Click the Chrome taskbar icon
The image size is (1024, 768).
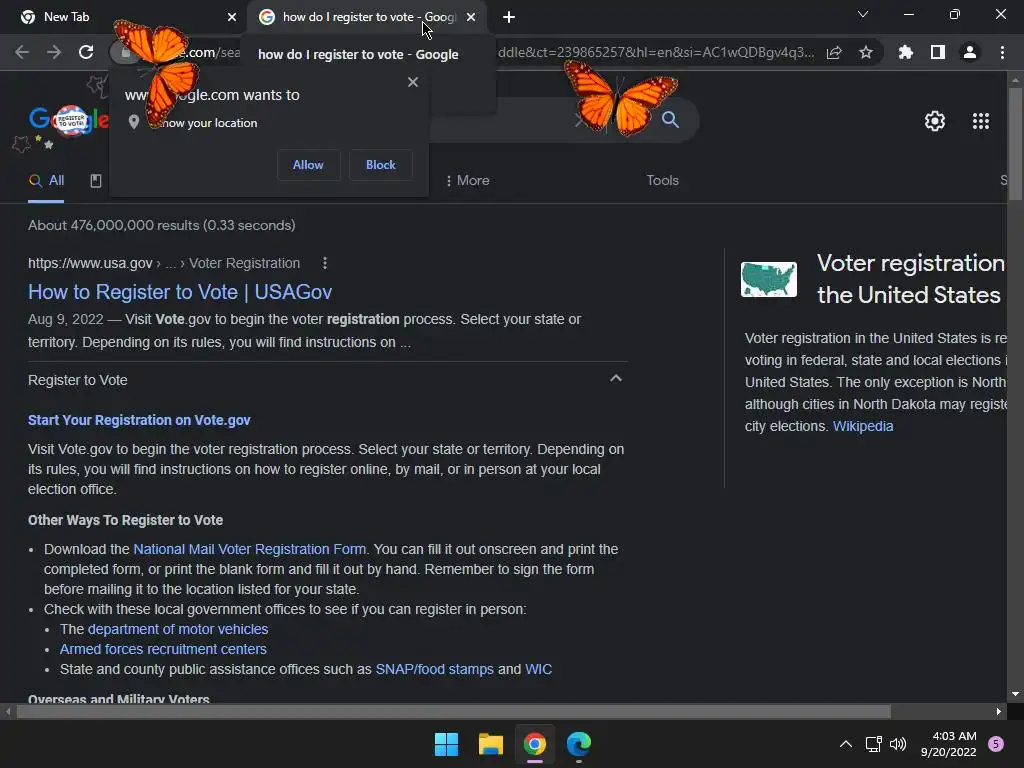535,744
